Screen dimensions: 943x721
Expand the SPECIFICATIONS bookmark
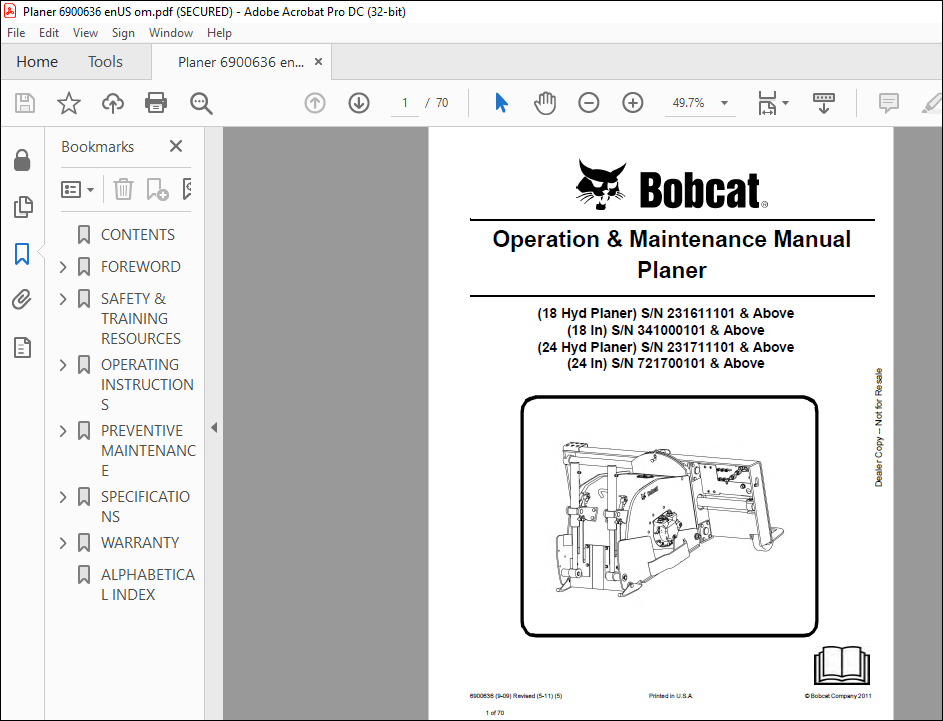point(63,497)
